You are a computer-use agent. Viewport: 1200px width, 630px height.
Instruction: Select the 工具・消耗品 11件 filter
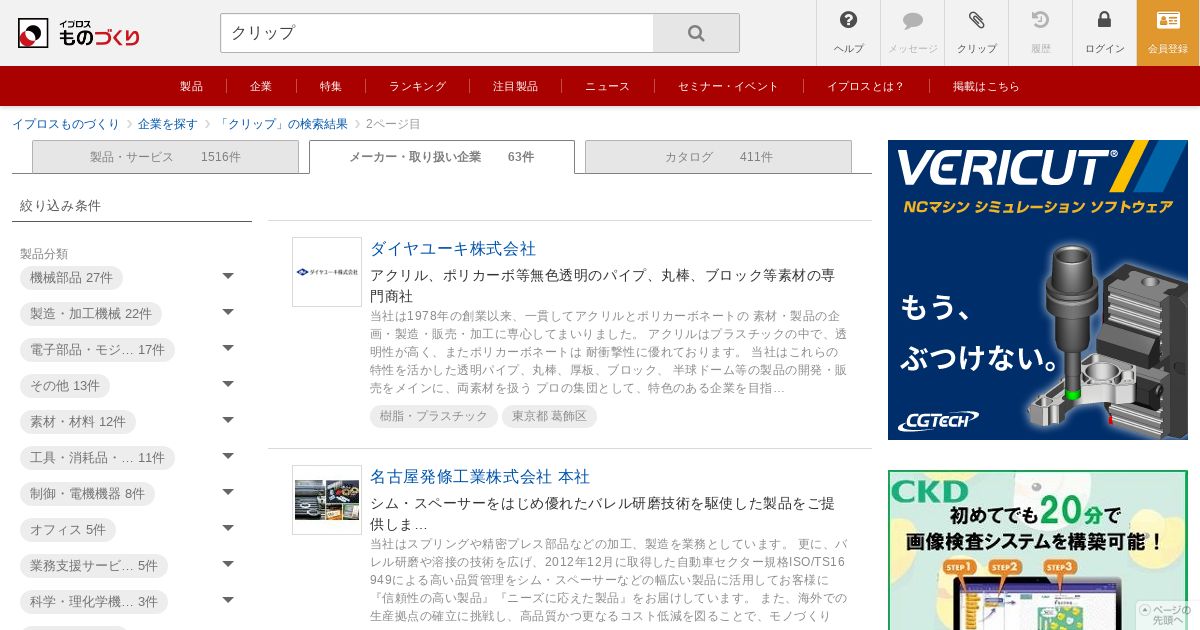pos(97,458)
